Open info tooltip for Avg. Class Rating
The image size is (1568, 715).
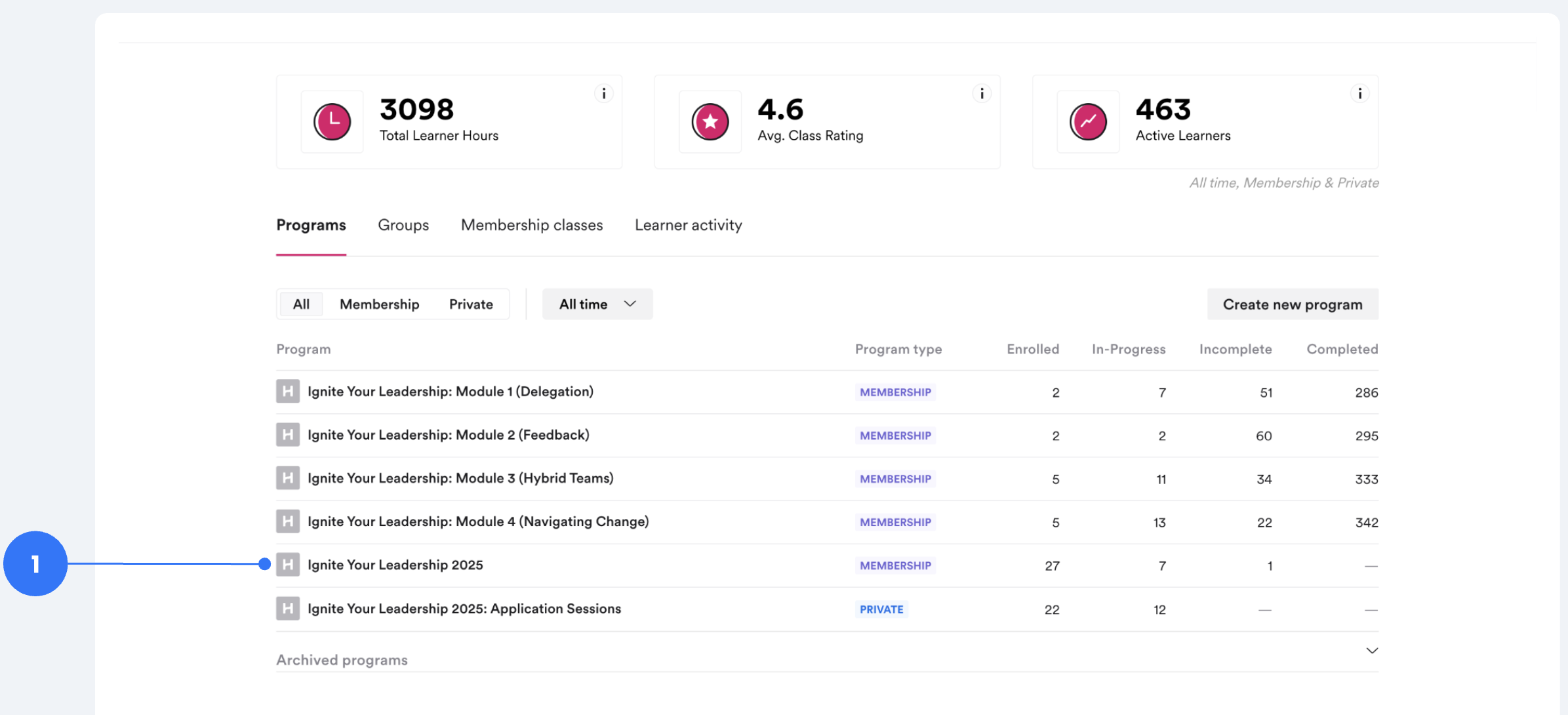[982, 94]
